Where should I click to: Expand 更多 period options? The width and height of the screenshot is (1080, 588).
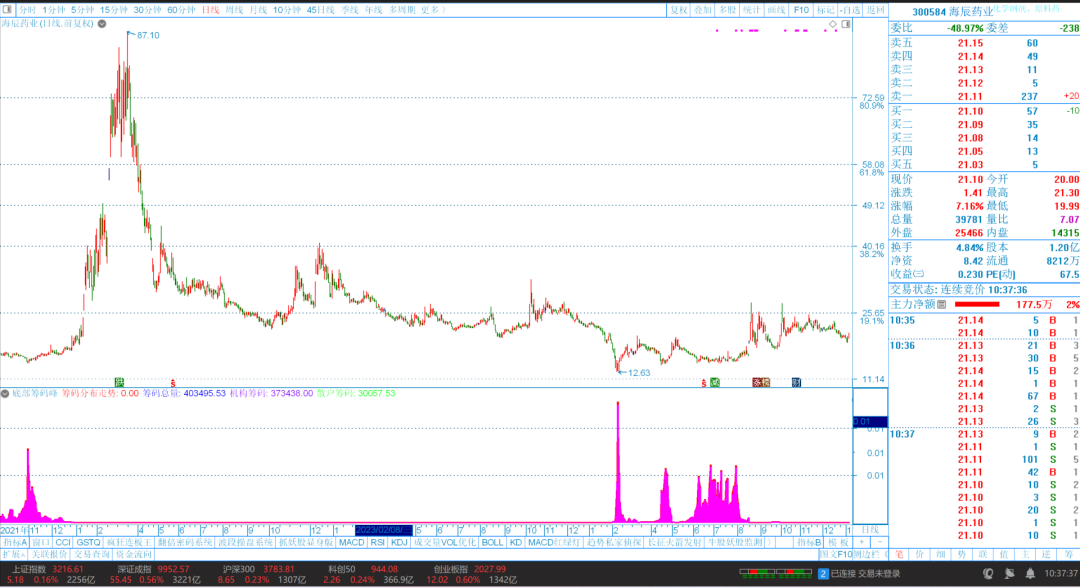click(x=433, y=10)
